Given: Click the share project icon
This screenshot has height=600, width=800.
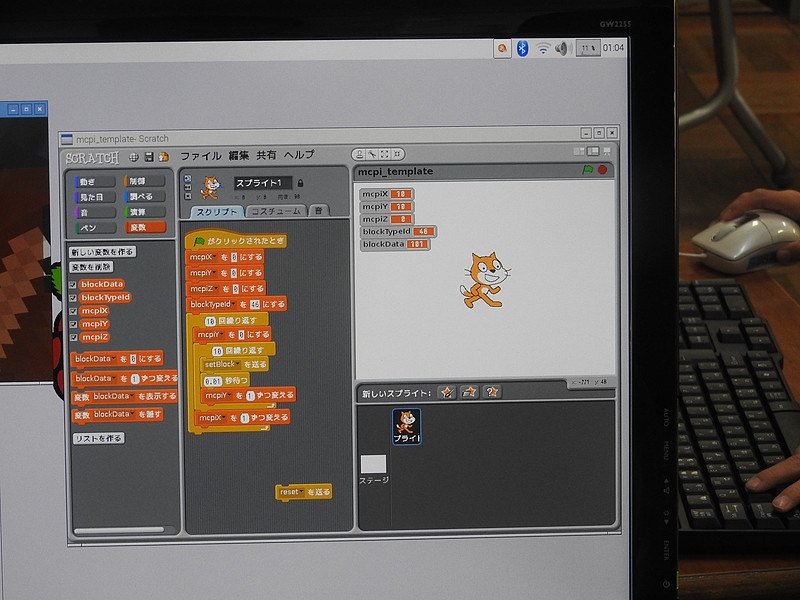Looking at the screenshot, I should pos(163,155).
